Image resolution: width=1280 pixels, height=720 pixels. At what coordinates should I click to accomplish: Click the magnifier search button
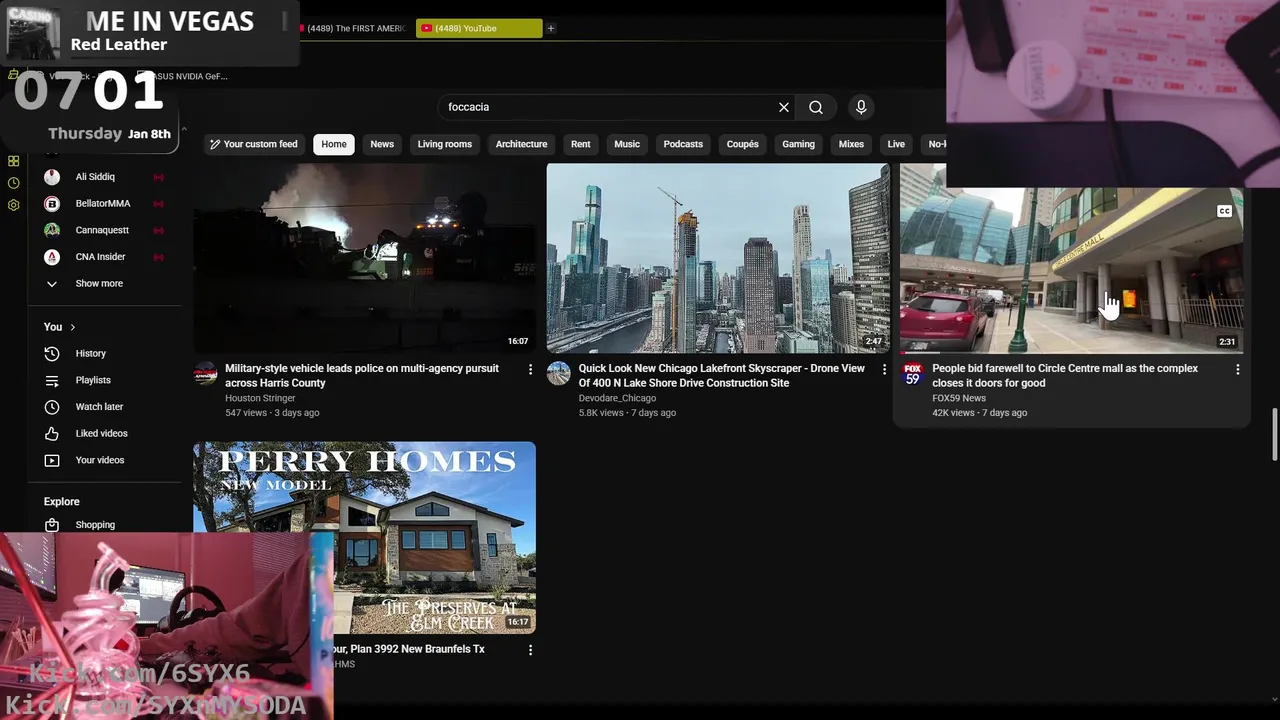click(816, 107)
